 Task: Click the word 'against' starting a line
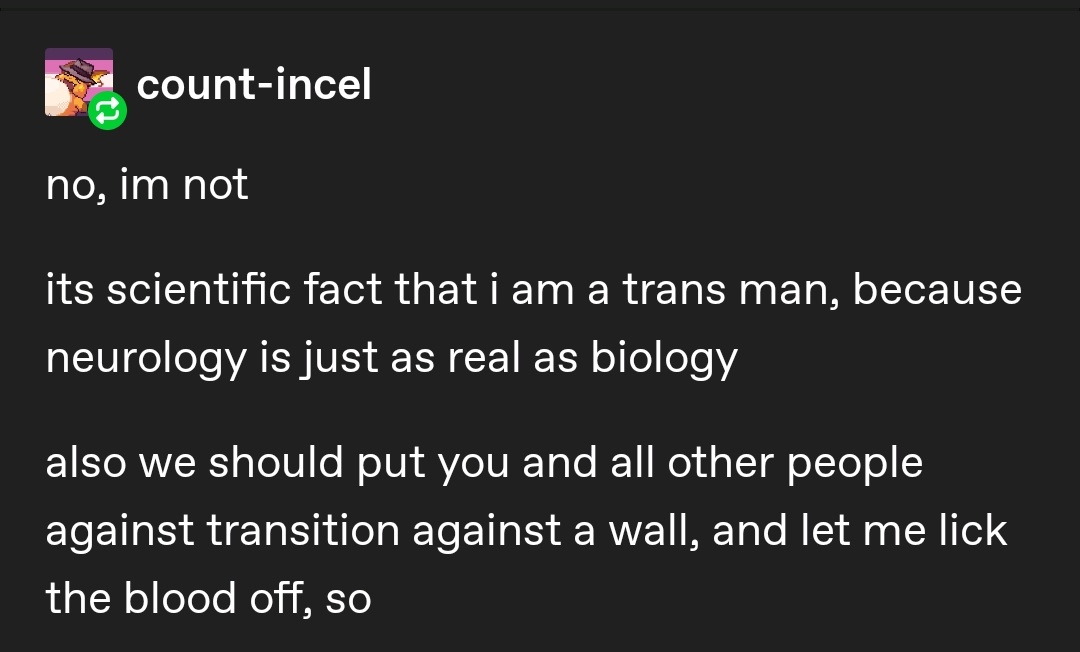pyautogui.click(x=120, y=532)
